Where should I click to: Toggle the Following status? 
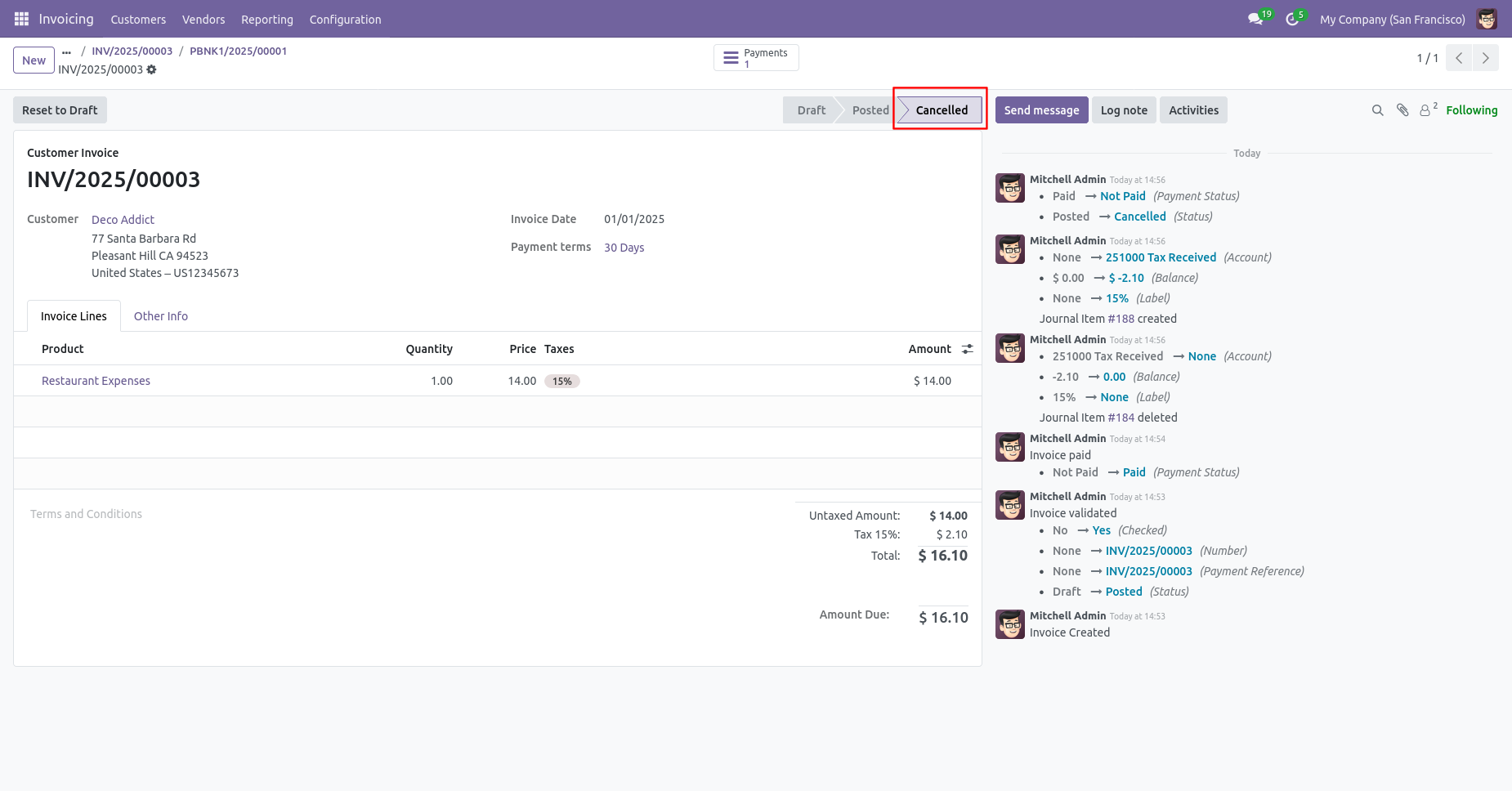coord(1471,110)
